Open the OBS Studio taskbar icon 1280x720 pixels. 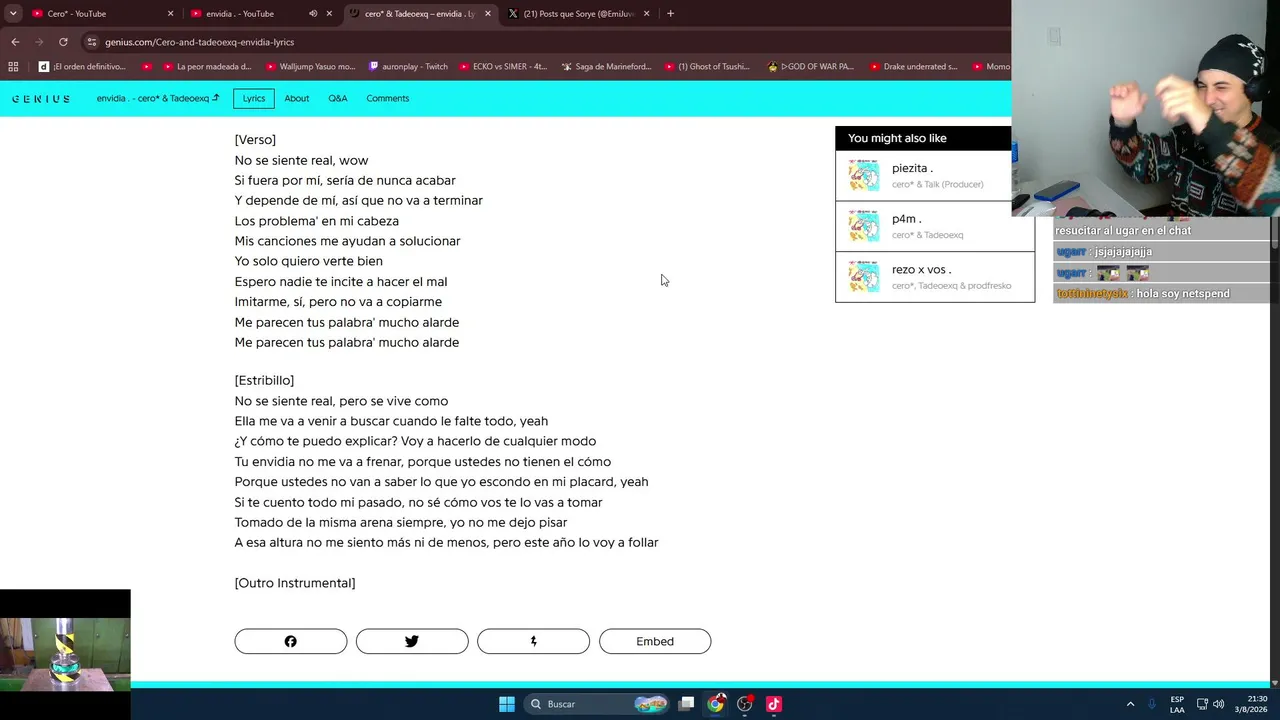pyautogui.click(x=745, y=704)
